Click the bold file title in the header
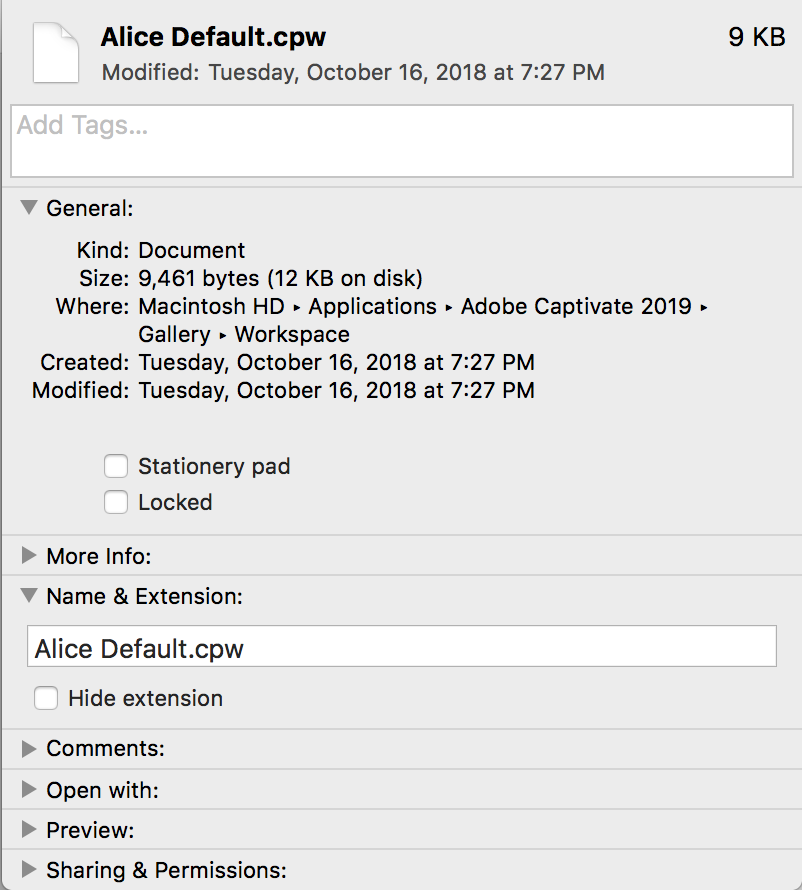This screenshot has width=802, height=890. (213, 38)
